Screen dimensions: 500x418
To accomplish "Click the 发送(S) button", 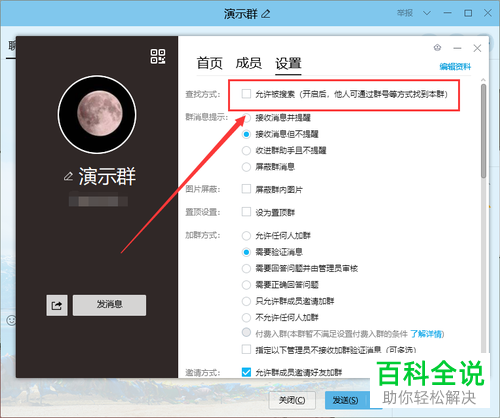I will coord(345,400).
